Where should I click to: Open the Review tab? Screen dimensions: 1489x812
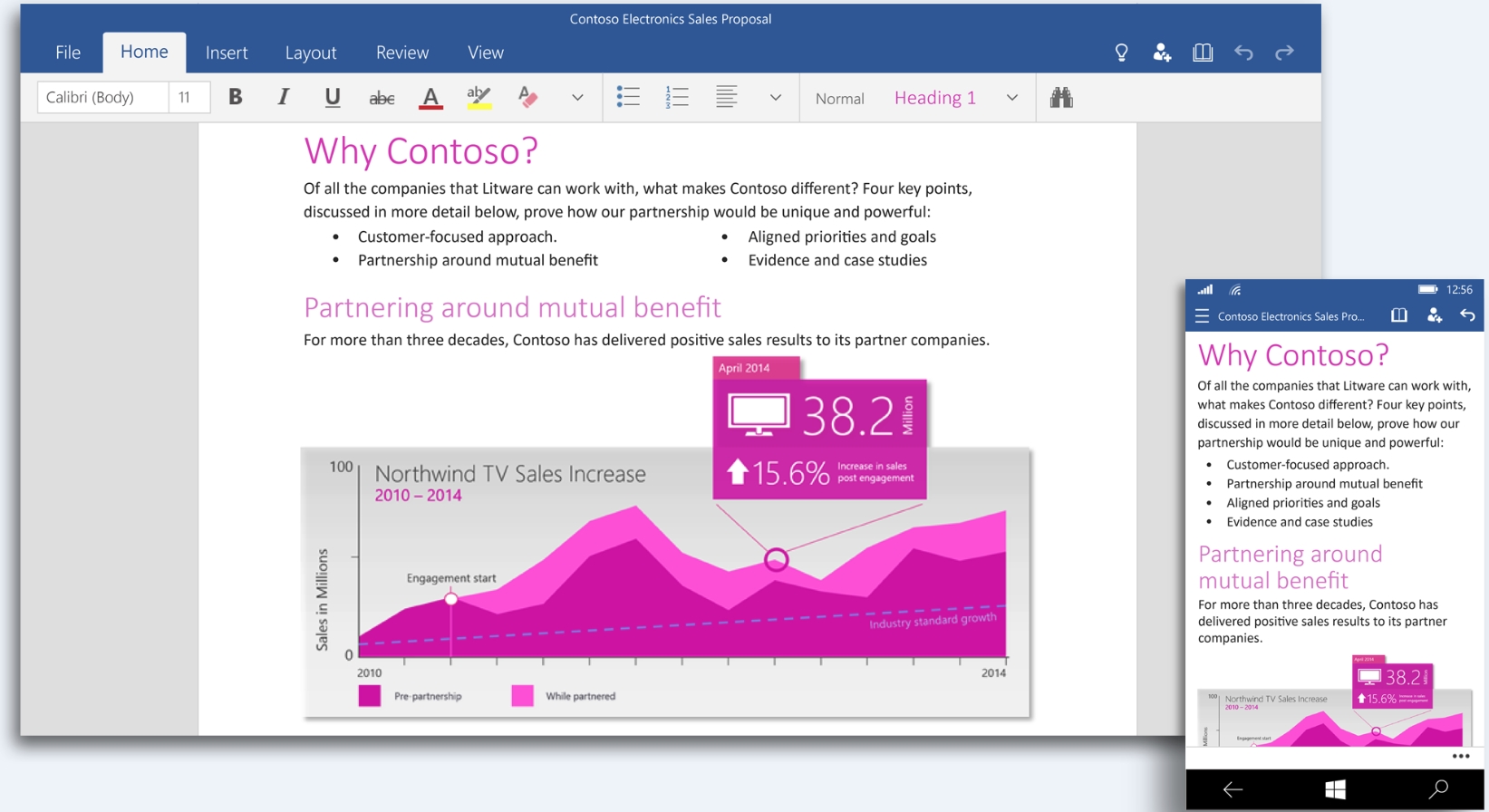tap(402, 53)
